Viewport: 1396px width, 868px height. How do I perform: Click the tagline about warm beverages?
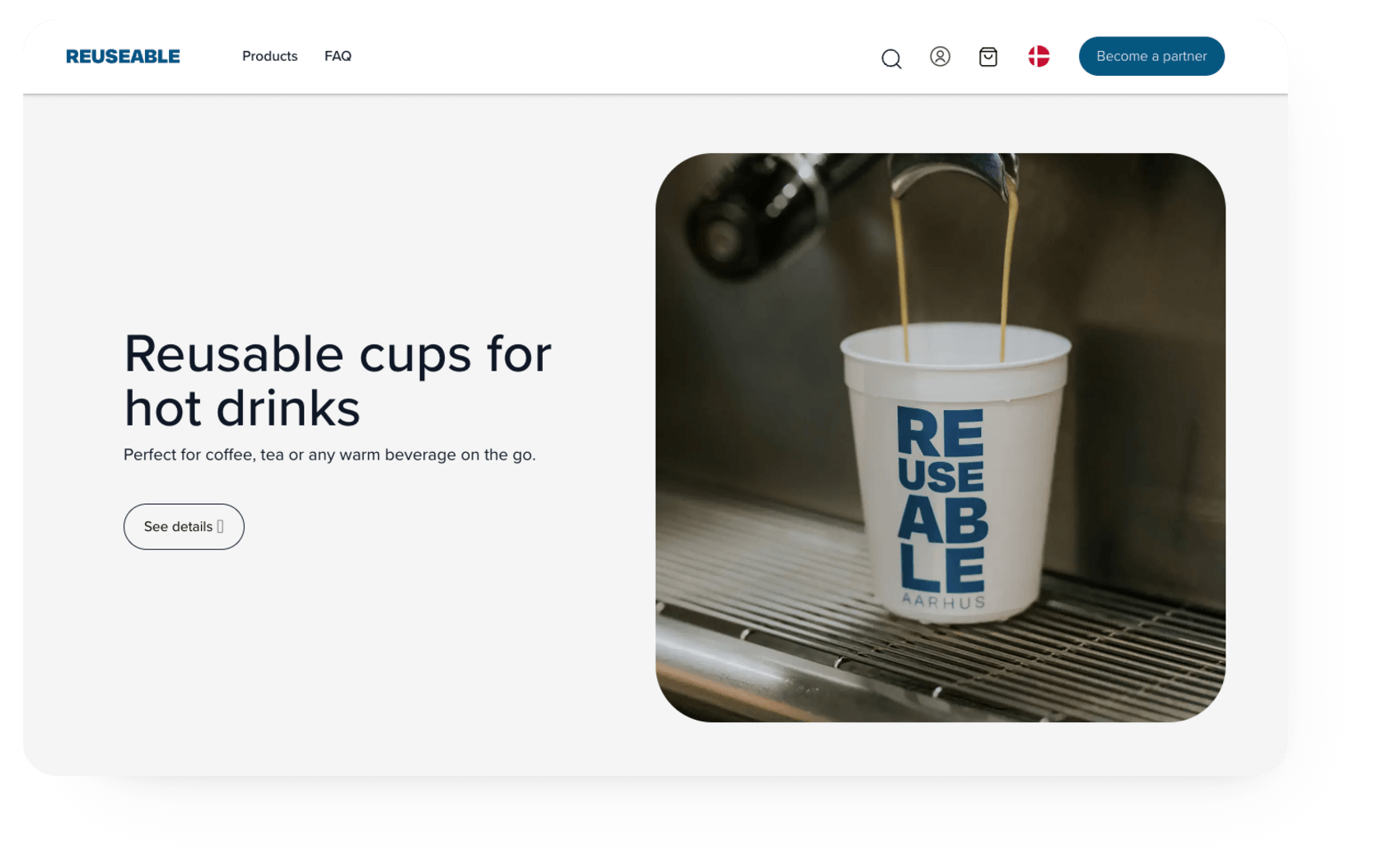coord(329,454)
